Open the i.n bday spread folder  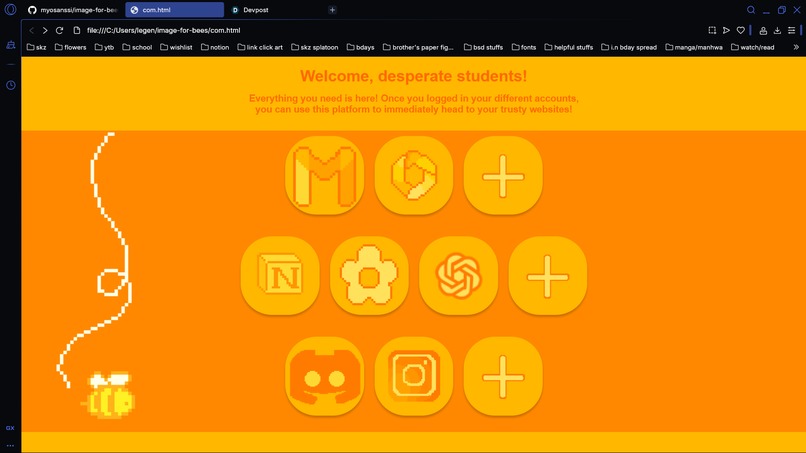coord(629,47)
